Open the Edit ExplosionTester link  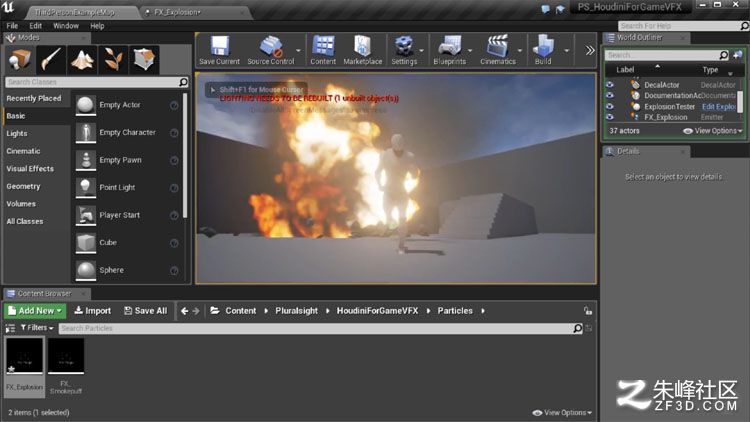click(x=718, y=106)
